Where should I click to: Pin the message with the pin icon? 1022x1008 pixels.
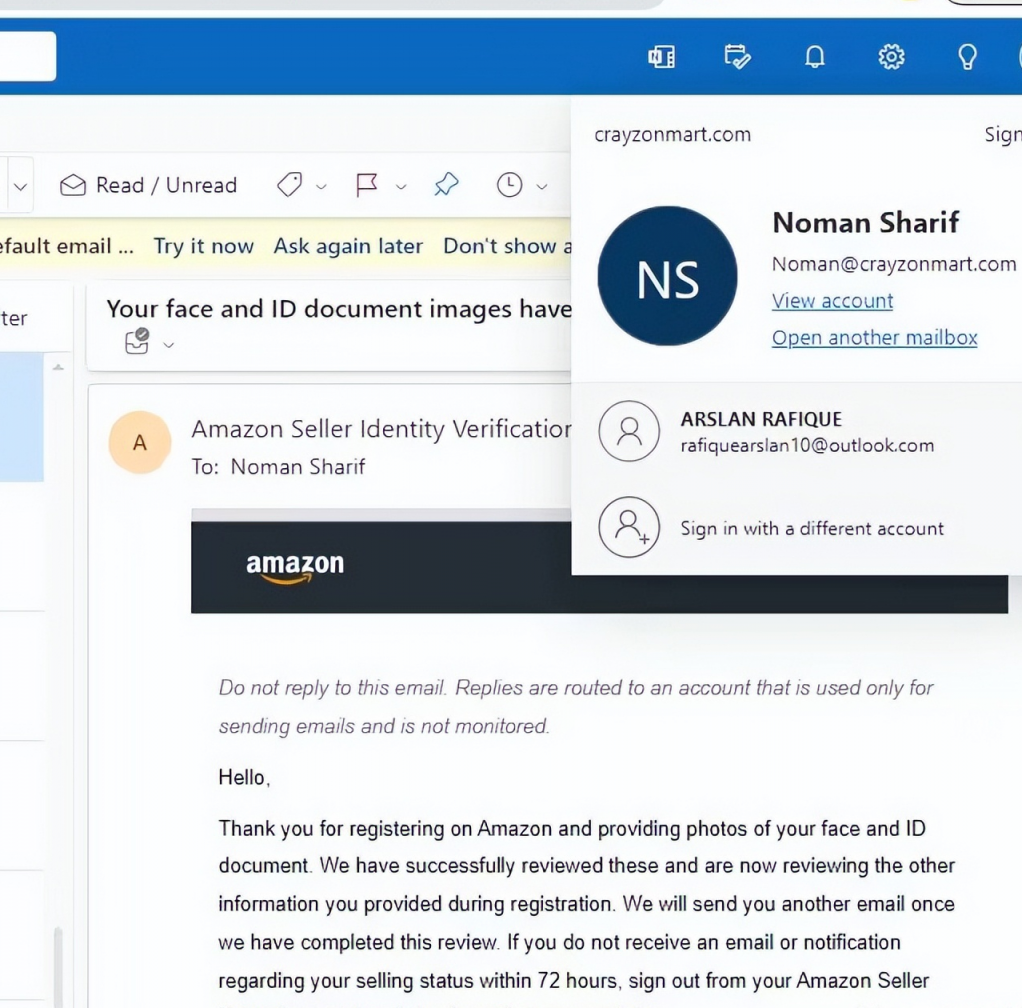pyautogui.click(x=446, y=185)
